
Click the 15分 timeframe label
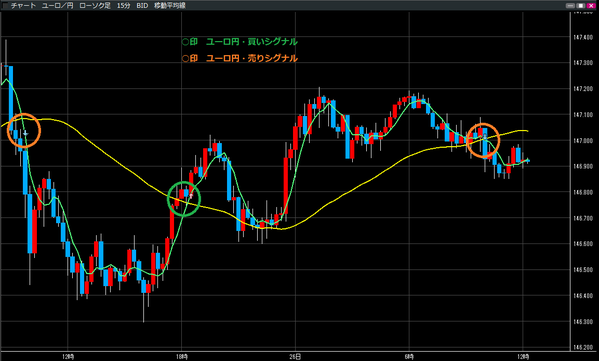tap(123, 6)
